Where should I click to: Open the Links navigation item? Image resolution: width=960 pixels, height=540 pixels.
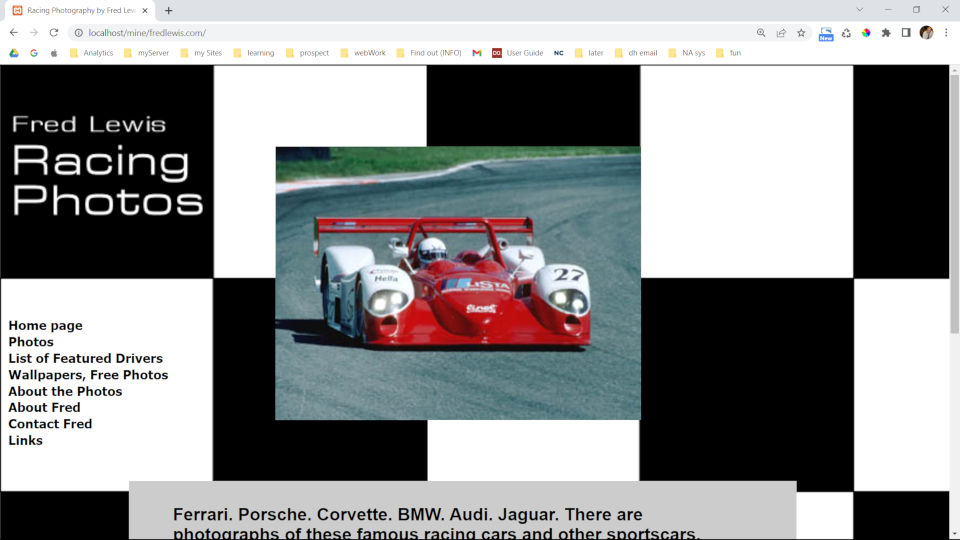25,441
